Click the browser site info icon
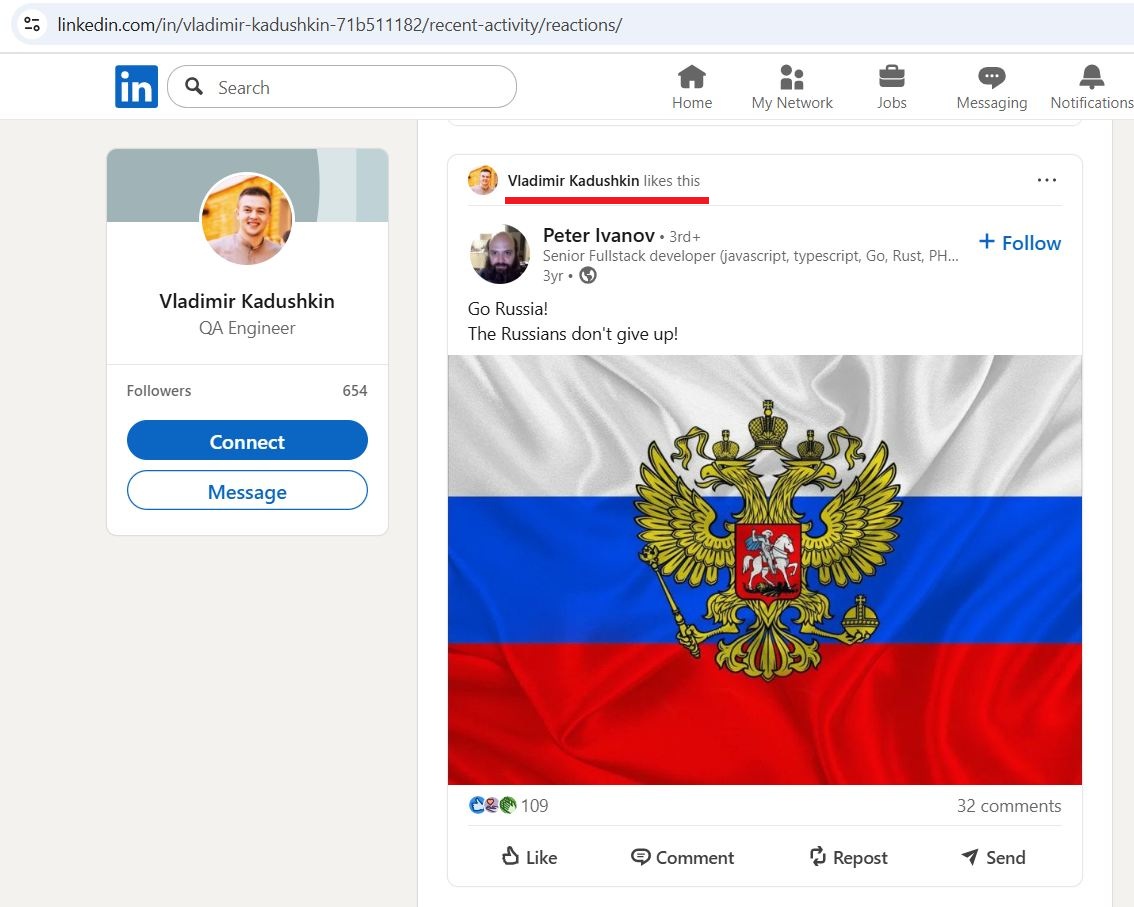Image resolution: width=1134 pixels, height=907 pixels. 32,25
